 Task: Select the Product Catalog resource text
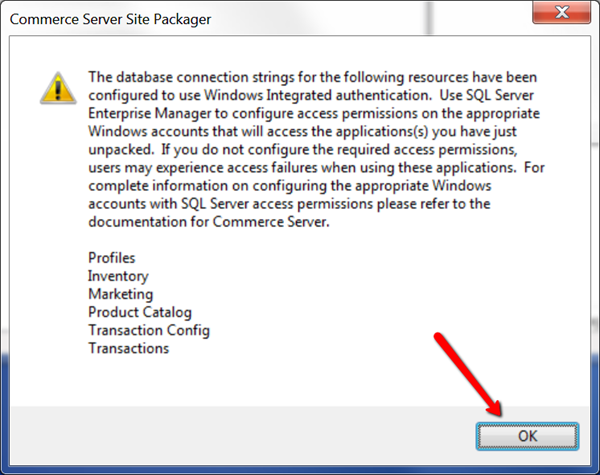point(140,312)
